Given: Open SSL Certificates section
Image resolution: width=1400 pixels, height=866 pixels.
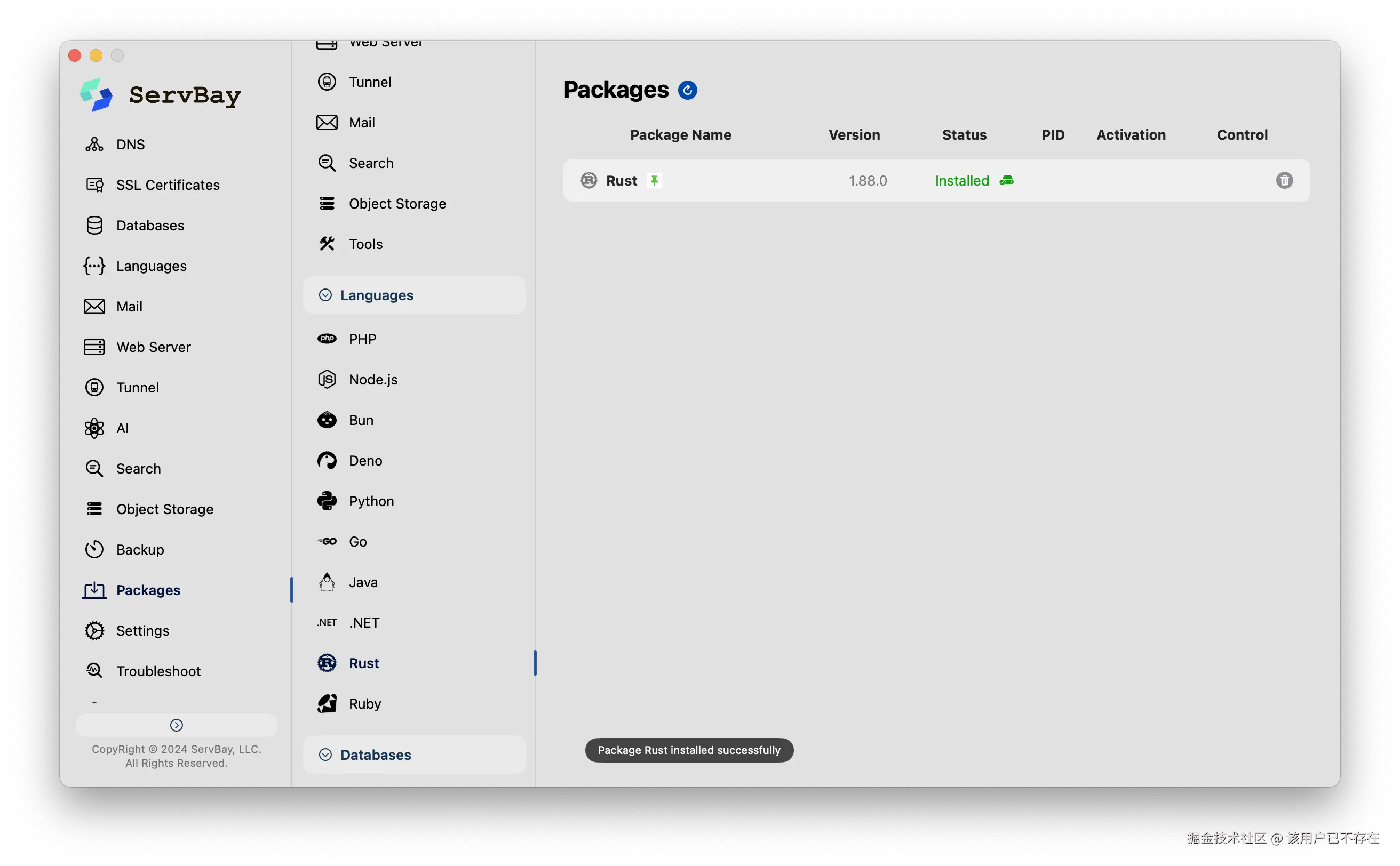Looking at the screenshot, I should 168,185.
